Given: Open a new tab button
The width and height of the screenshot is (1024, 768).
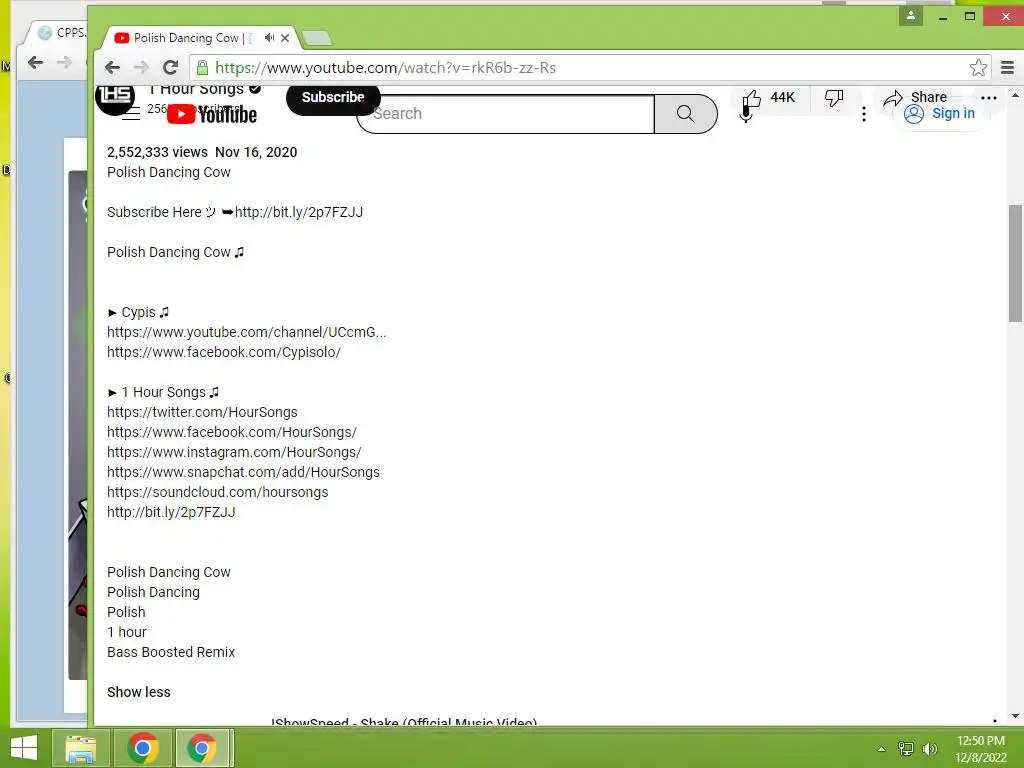Looking at the screenshot, I should (317, 39).
